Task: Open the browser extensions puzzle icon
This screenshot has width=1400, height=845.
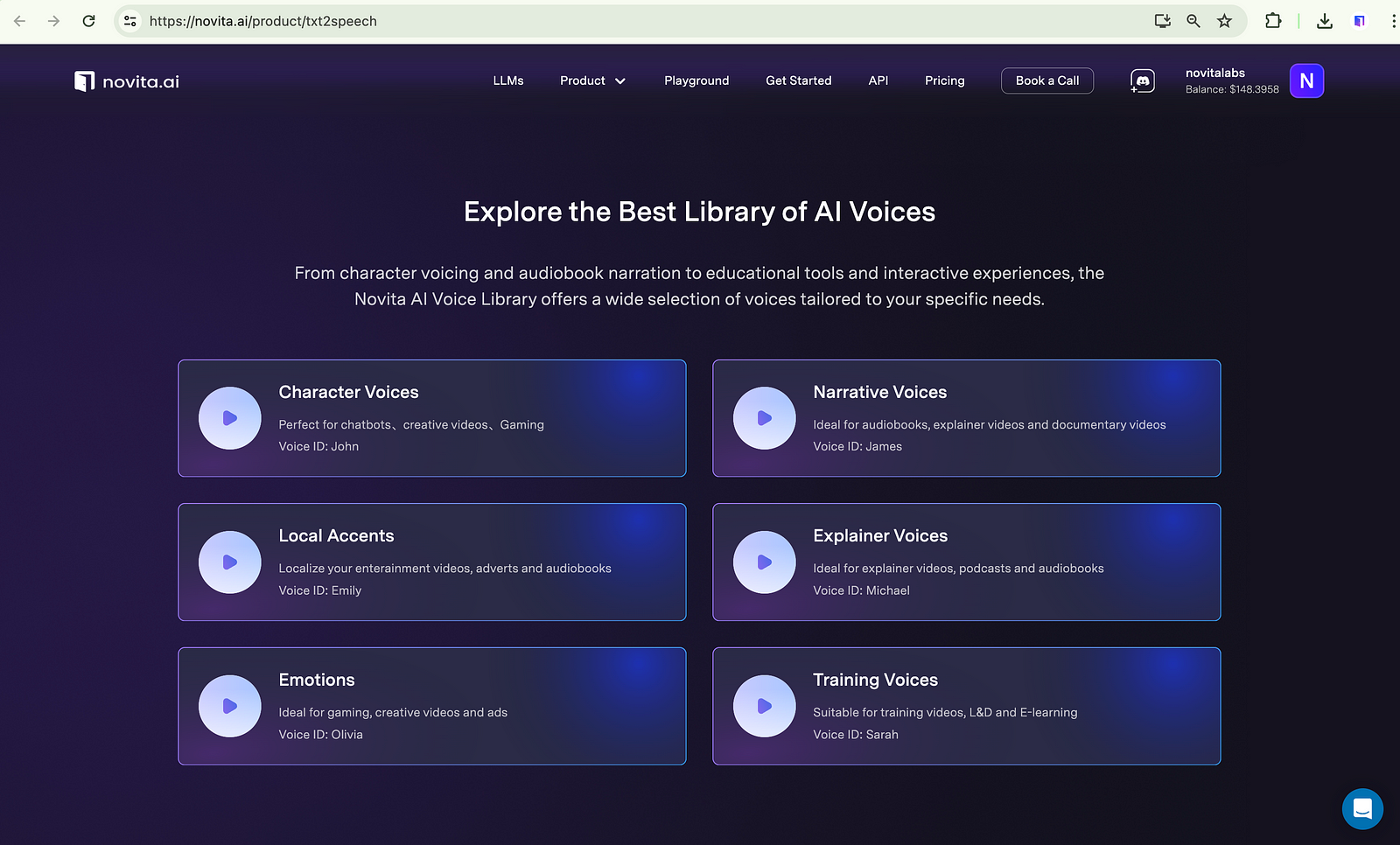Action: (x=1273, y=21)
